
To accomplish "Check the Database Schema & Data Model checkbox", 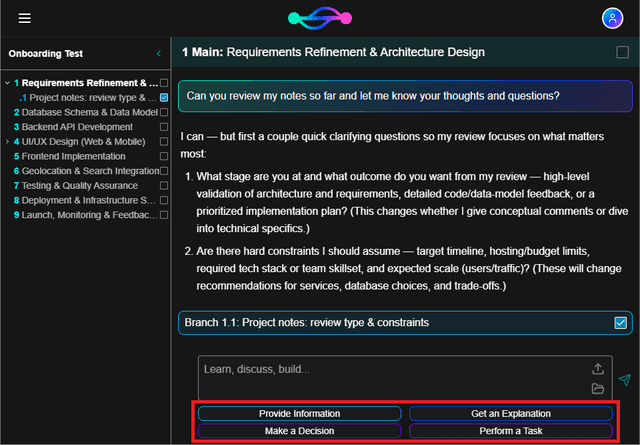I will point(164,112).
